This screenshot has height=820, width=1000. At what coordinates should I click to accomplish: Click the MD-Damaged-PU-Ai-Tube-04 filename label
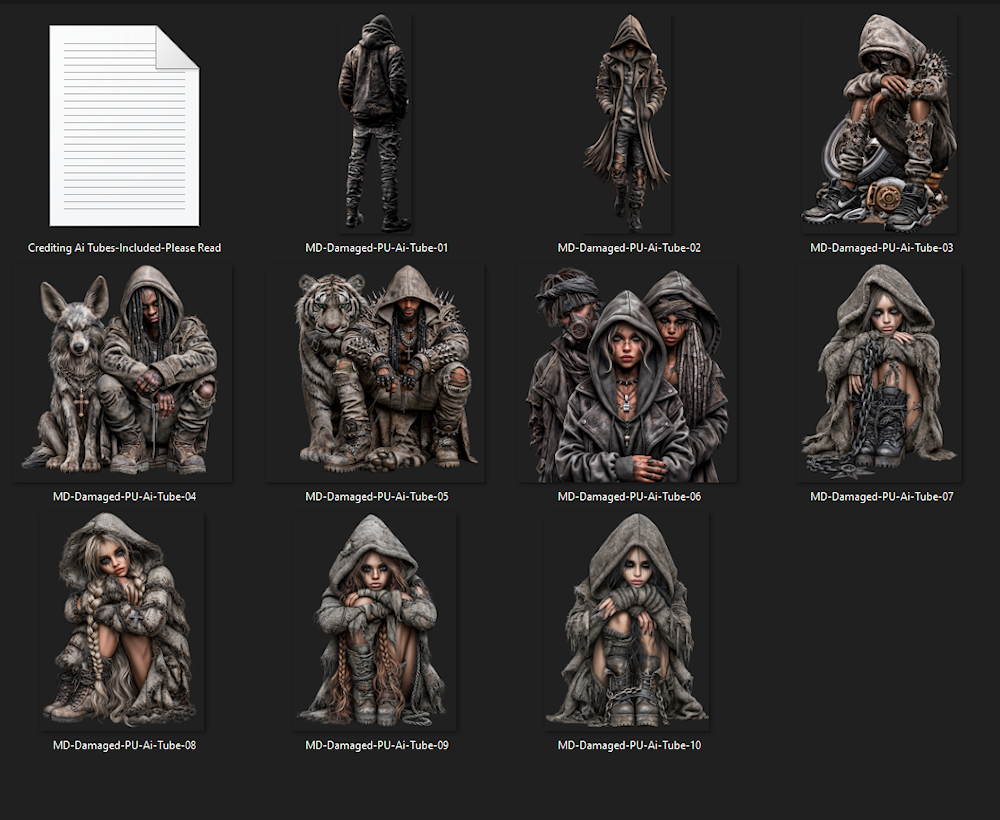point(124,497)
